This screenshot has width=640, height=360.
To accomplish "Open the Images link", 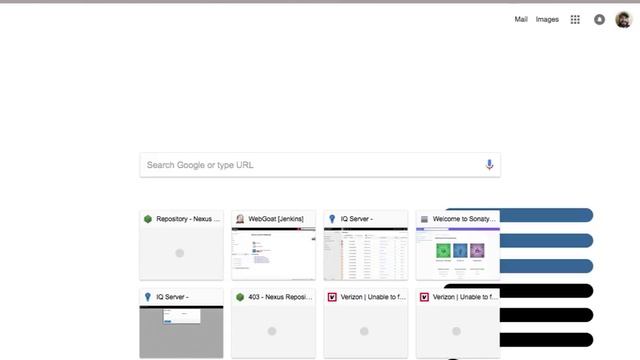I will 547,19.
